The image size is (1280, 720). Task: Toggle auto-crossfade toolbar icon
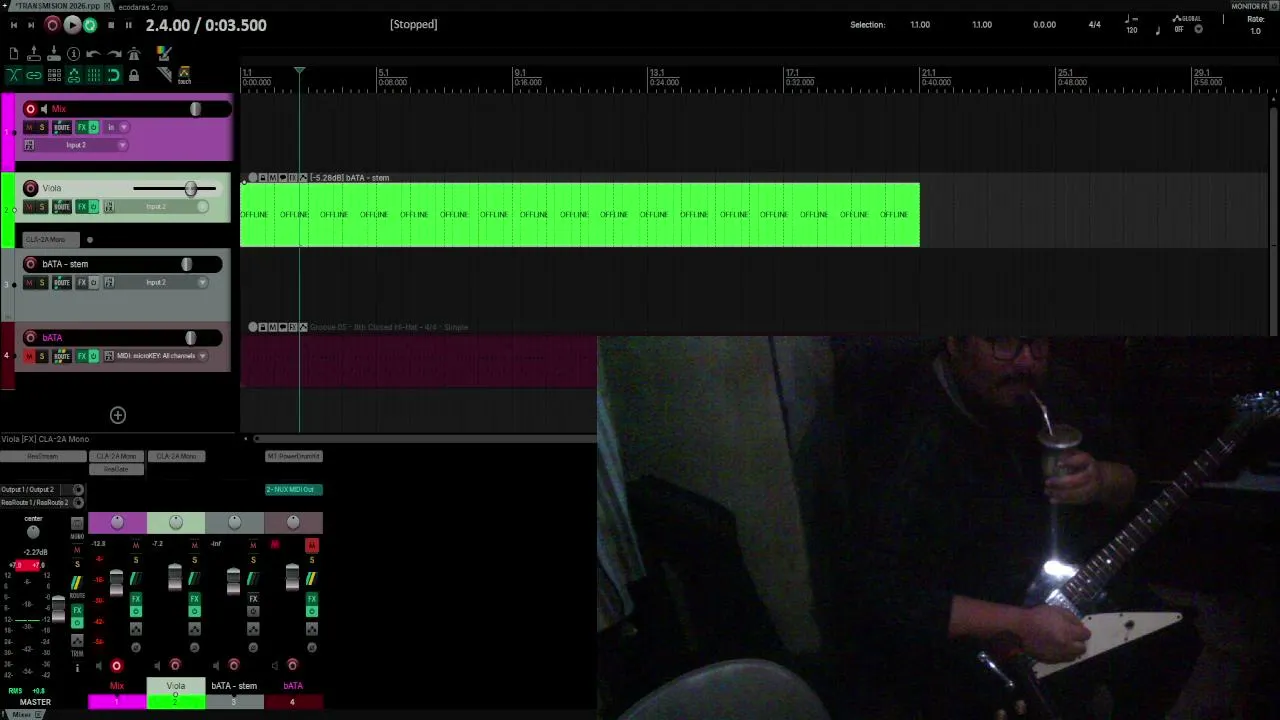[x=13, y=75]
